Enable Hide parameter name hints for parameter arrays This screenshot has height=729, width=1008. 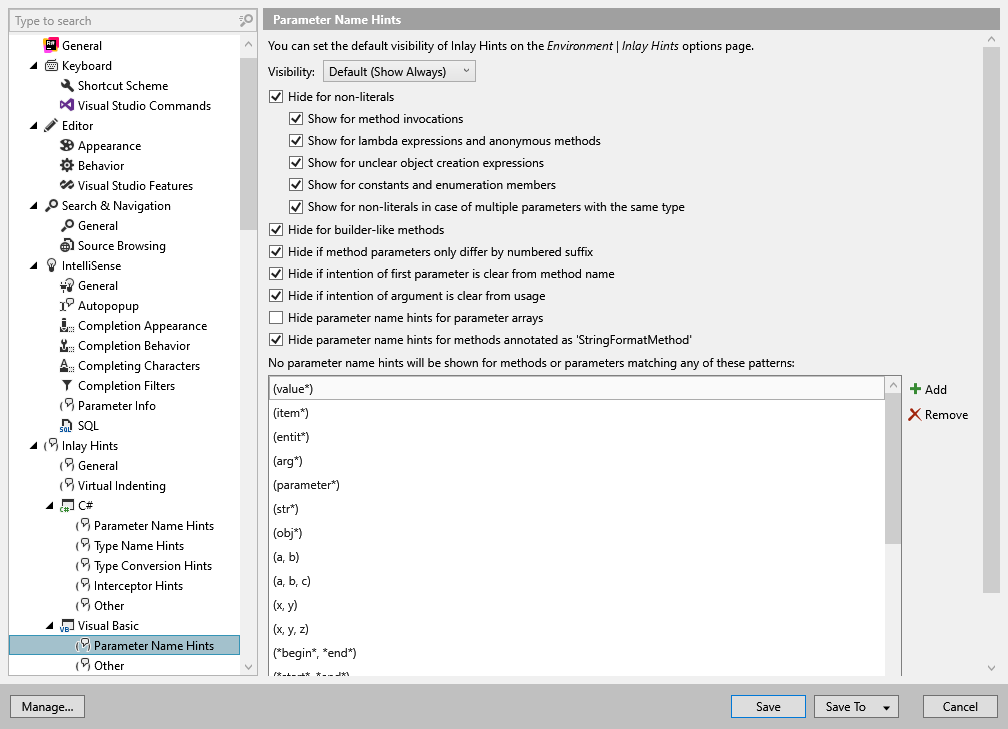point(275,317)
